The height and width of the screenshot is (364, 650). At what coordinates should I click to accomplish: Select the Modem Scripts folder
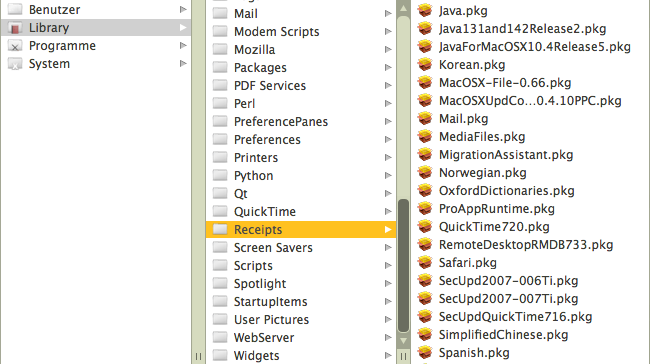(x=301, y=32)
